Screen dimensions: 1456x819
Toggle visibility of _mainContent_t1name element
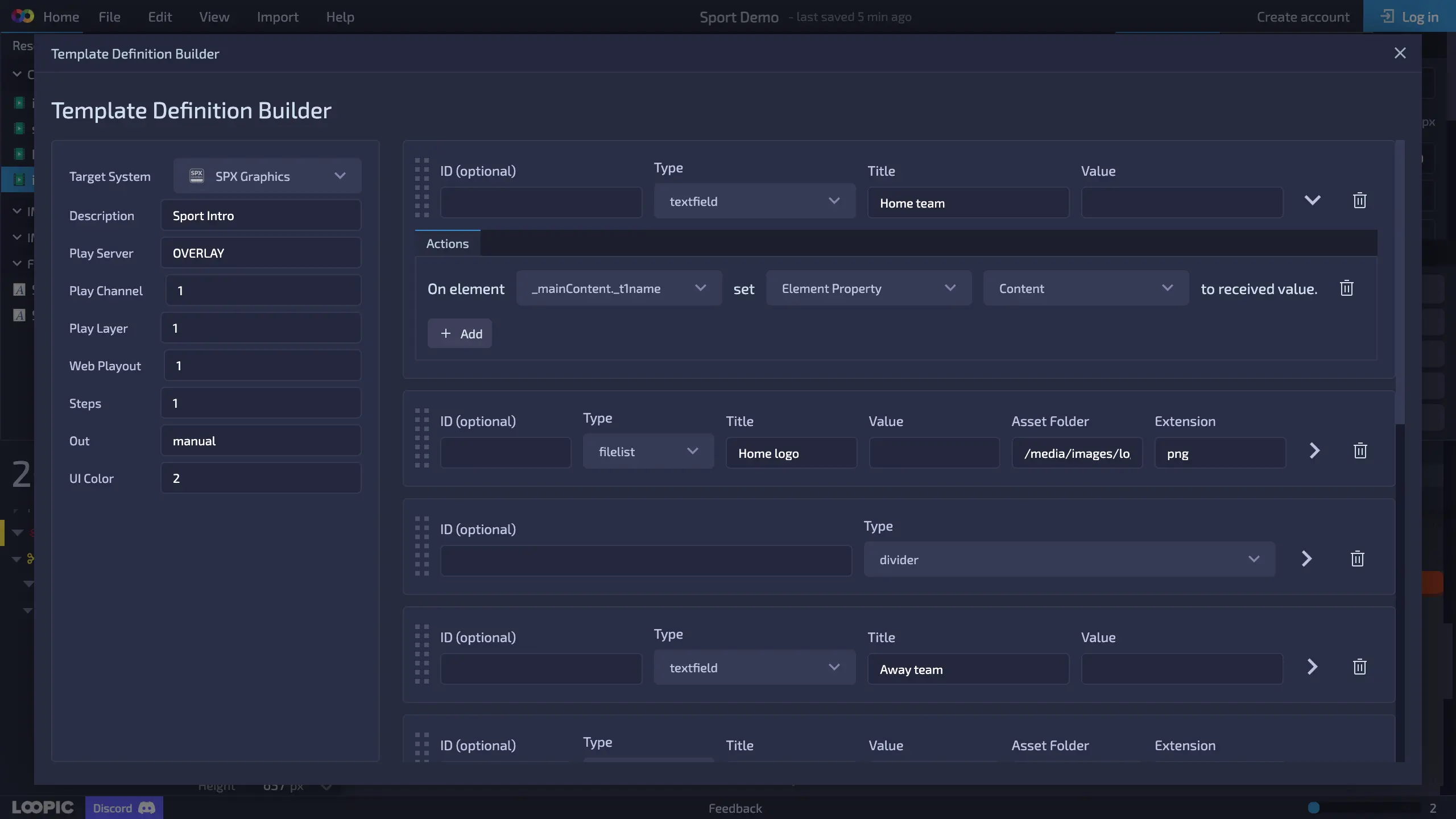coord(1313,200)
